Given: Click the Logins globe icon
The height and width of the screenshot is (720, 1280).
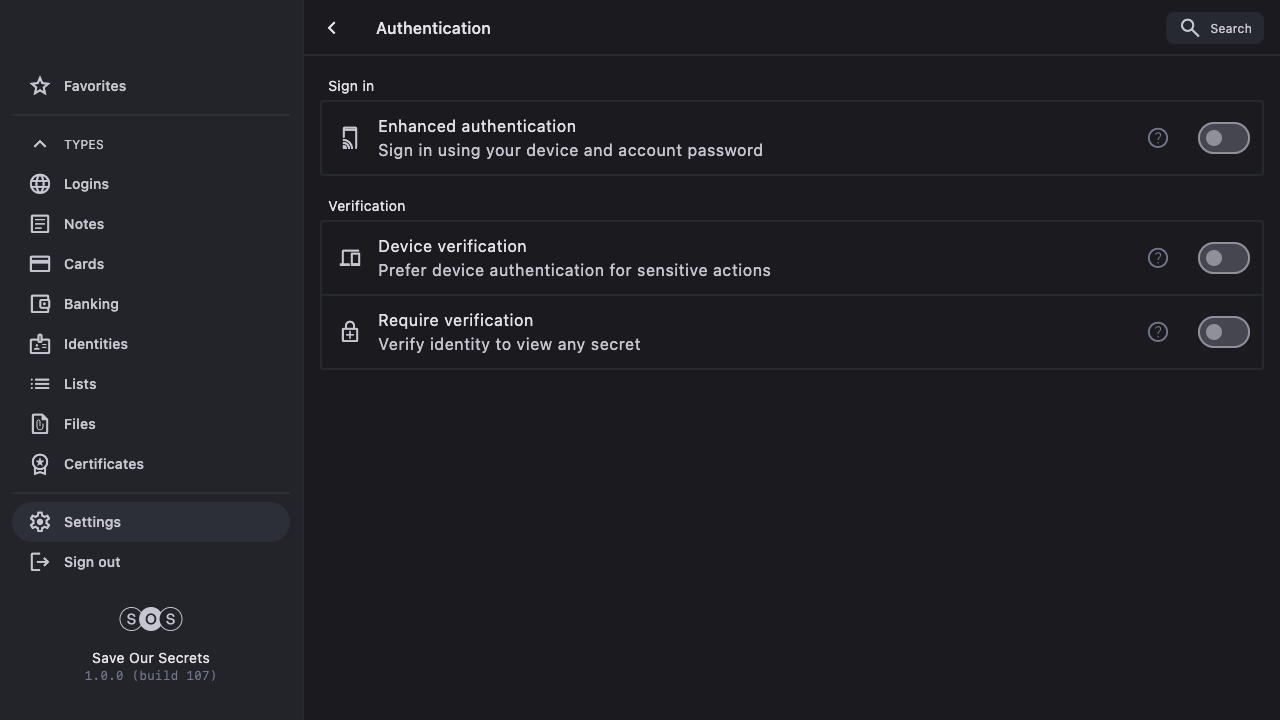Looking at the screenshot, I should [x=40, y=184].
